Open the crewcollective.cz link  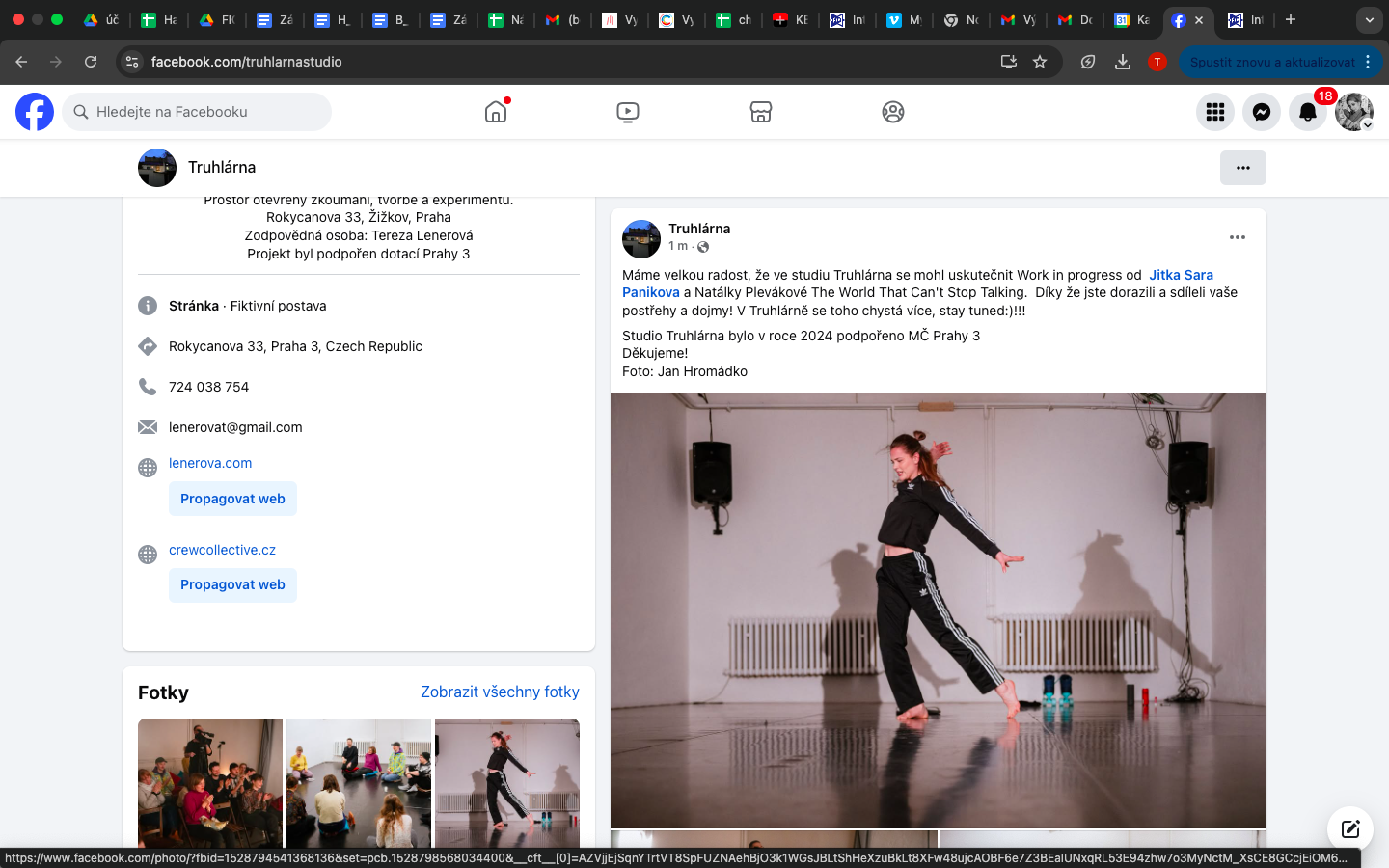(x=222, y=550)
